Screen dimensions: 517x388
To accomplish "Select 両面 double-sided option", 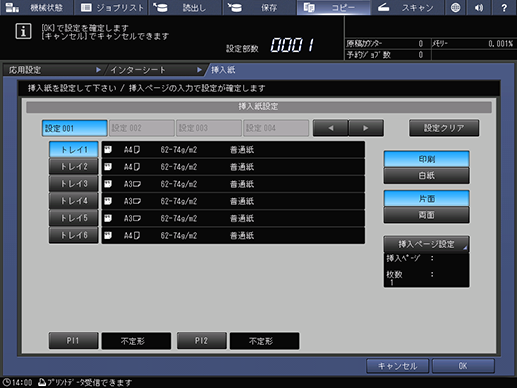I will click(427, 215).
